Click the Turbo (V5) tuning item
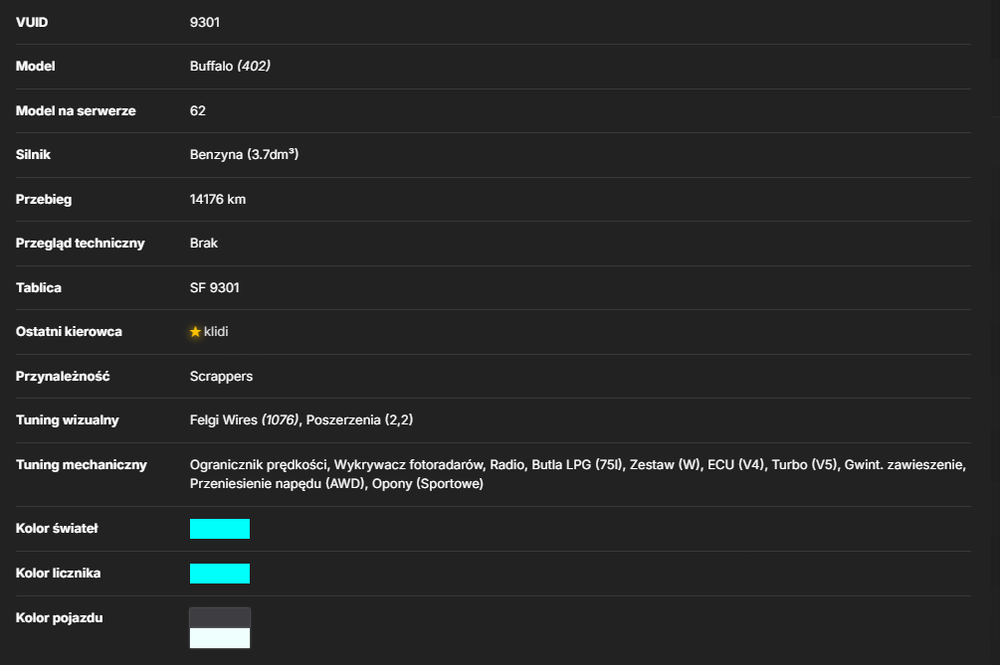Image resolution: width=1000 pixels, height=665 pixels. (x=804, y=465)
